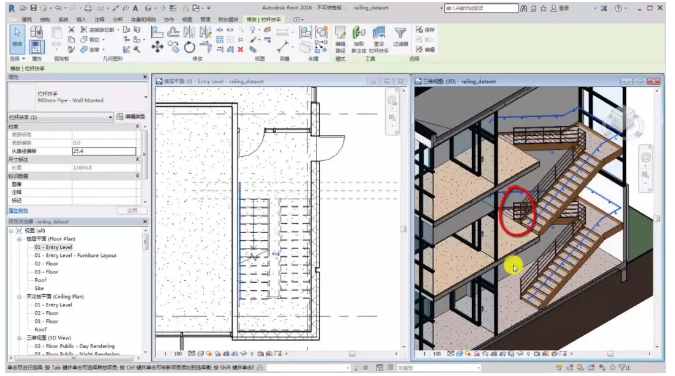
Task: Open the Manage ribbon tab
Action: click(205, 19)
